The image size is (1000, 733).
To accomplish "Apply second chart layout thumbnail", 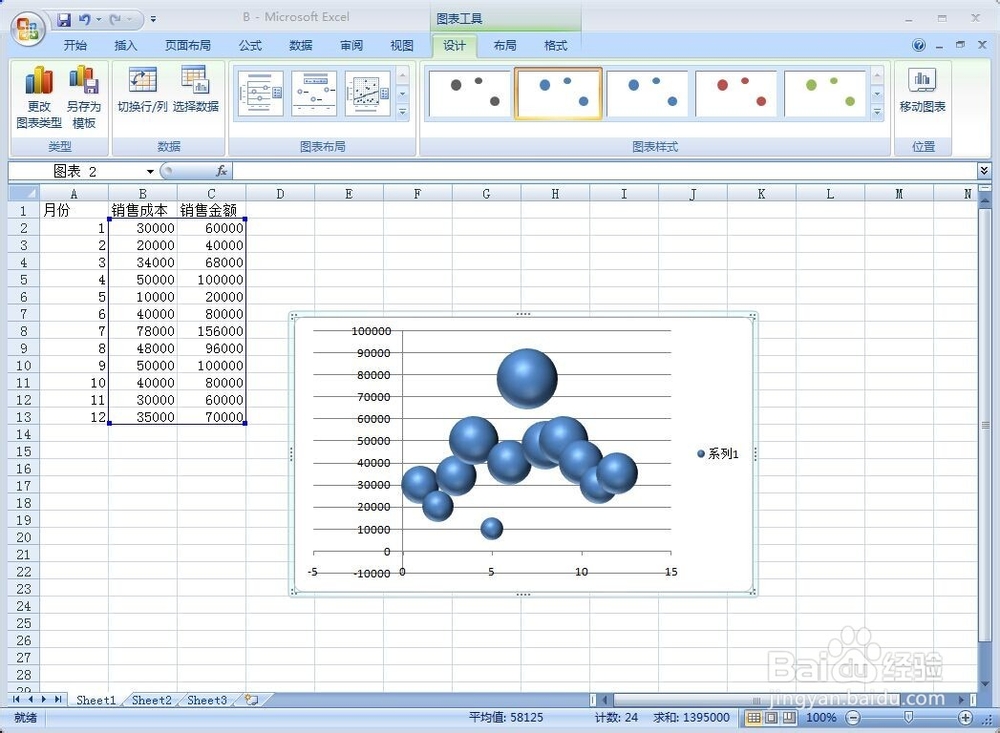I will 314,94.
